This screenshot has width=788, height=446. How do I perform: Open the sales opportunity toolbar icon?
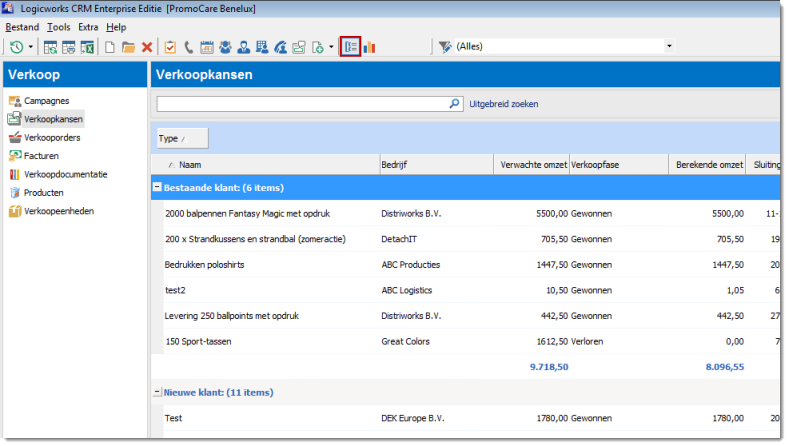(x=299, y=47)
